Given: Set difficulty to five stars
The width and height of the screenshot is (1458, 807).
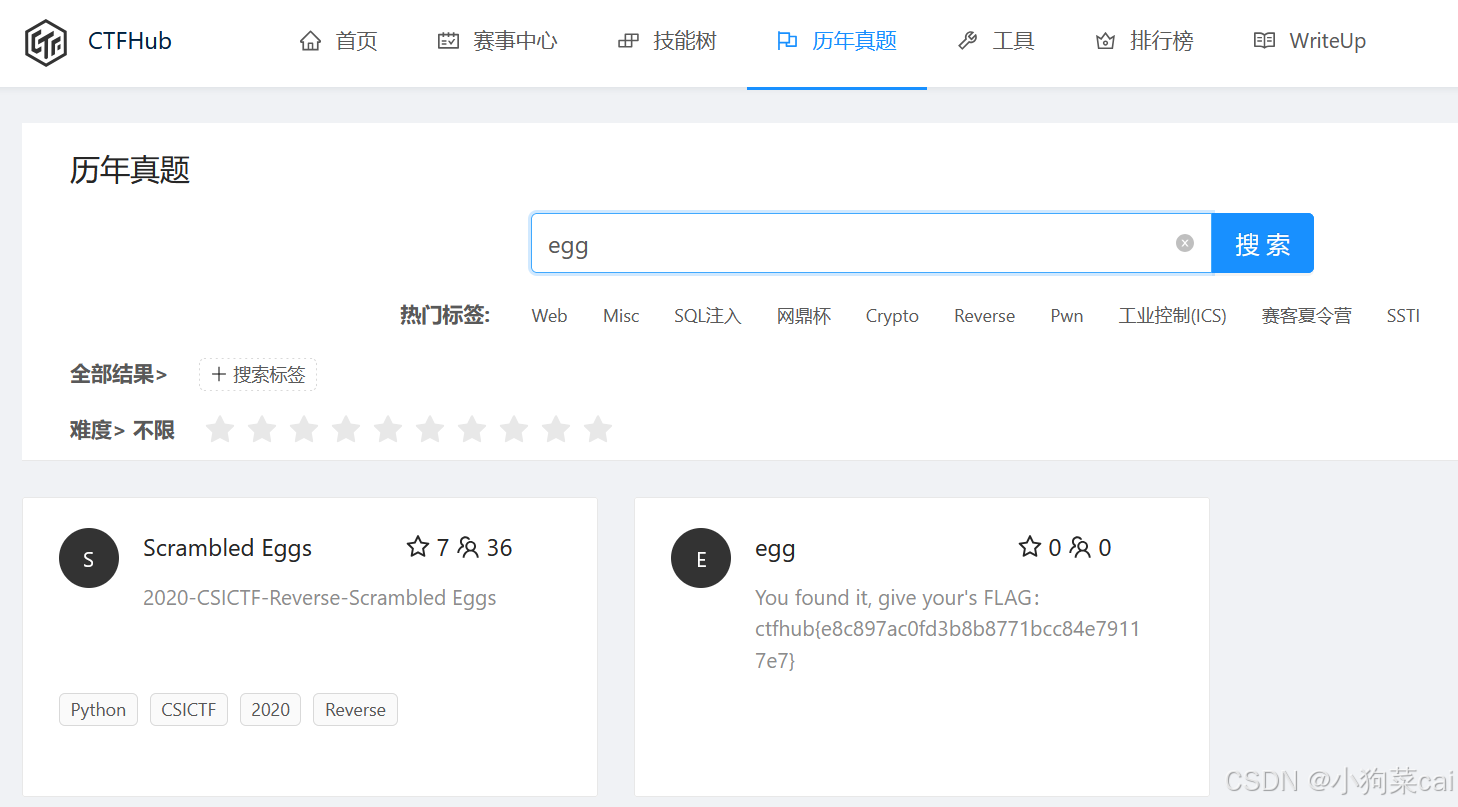Looking at the screenshot, I should (388, 430).
